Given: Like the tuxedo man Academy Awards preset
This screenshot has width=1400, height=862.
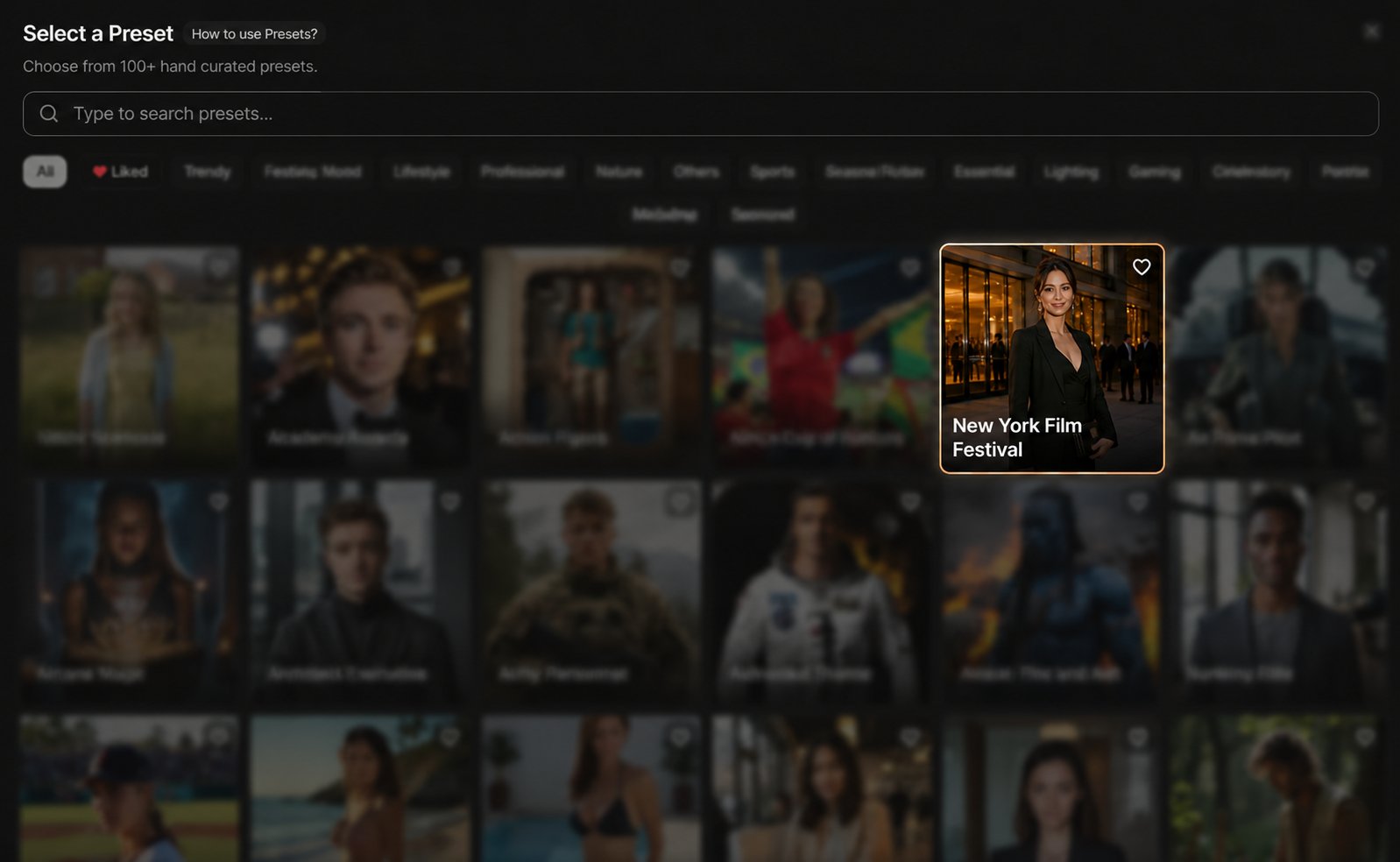Looking at the screenshot, I should 450,267.
